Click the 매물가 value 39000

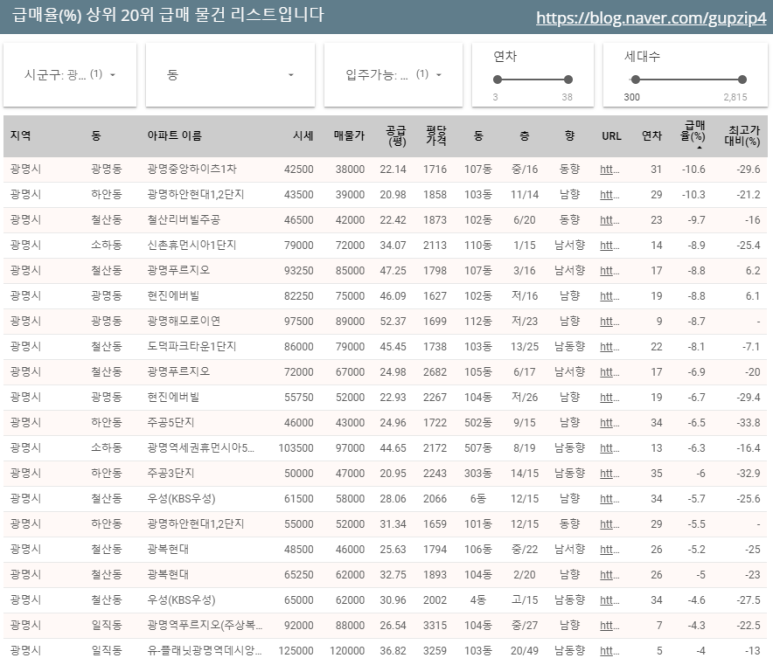(x=350, y=195)
